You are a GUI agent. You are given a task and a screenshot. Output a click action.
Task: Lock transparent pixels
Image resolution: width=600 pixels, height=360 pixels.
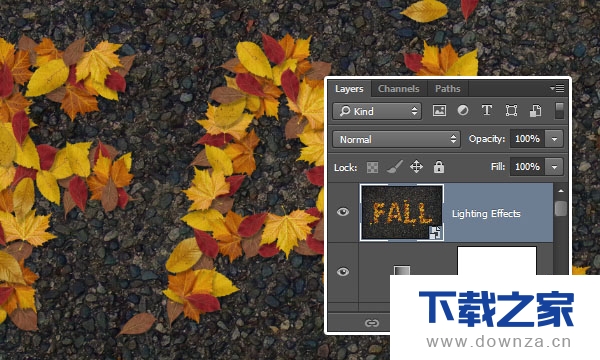pyautogui.click(x=372, y=167)
